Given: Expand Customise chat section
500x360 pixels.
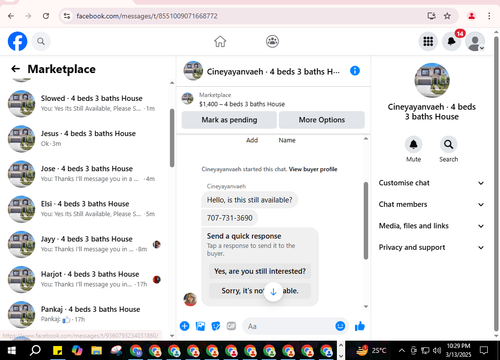Looking at the screenshot, I should 431,183.
